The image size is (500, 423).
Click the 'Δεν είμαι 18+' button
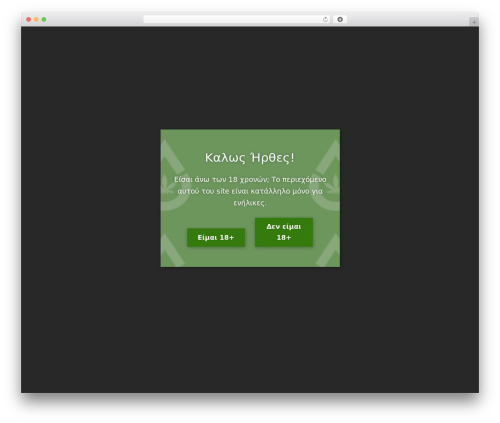[284, 232]
